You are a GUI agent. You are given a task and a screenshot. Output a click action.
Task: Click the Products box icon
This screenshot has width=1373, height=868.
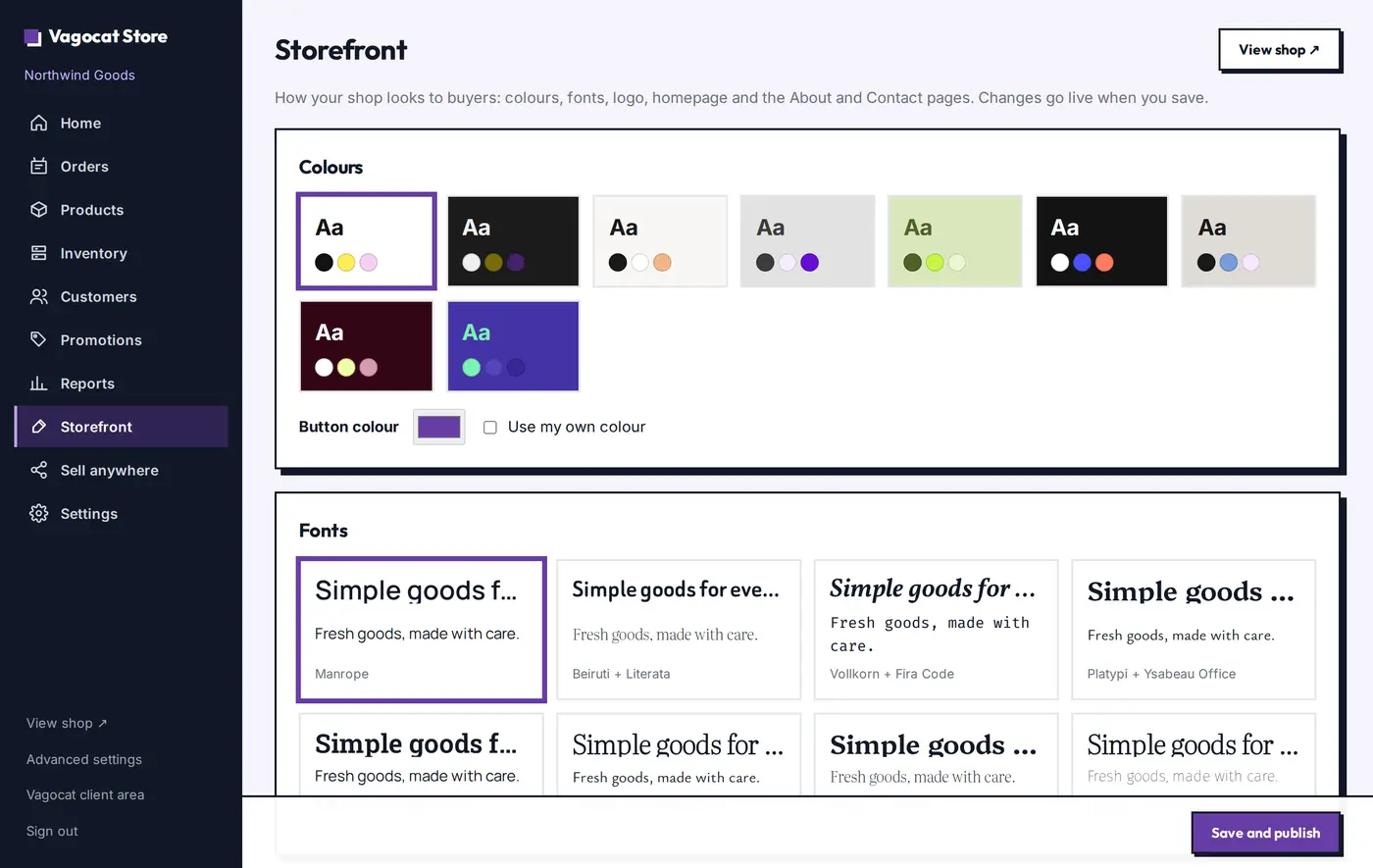tap(38, 209)
